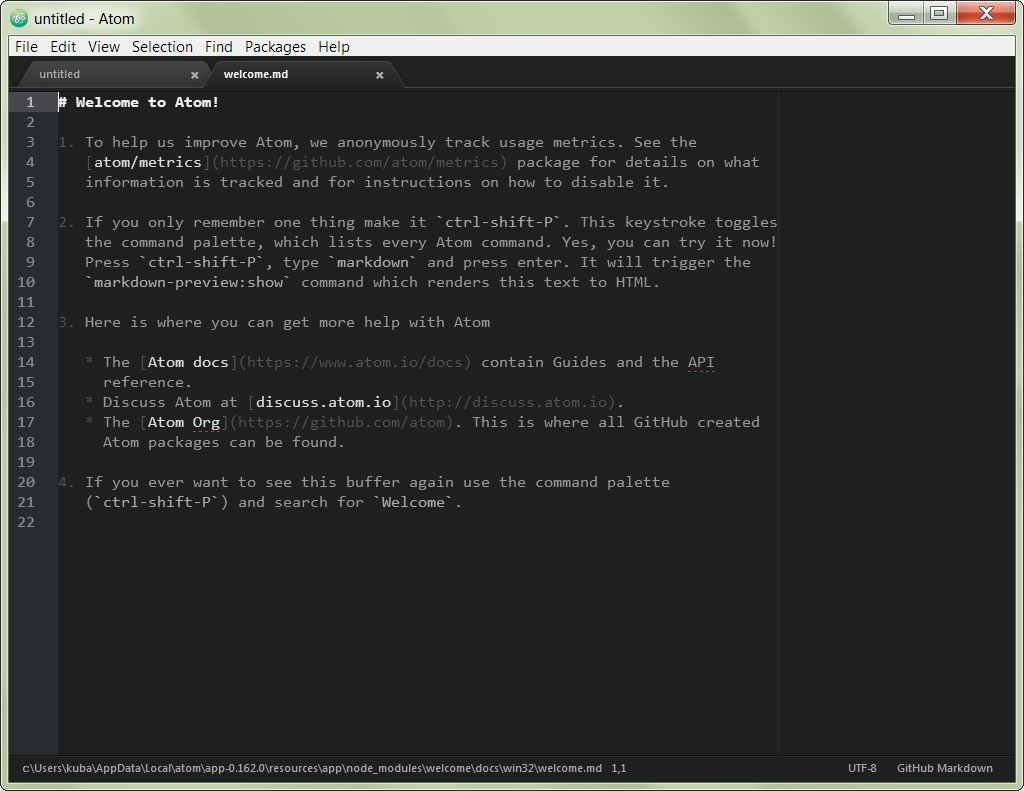1024x791 pixels.
Task: Click 'Here is where you can get more help'
Action: [x=242, y=322]
